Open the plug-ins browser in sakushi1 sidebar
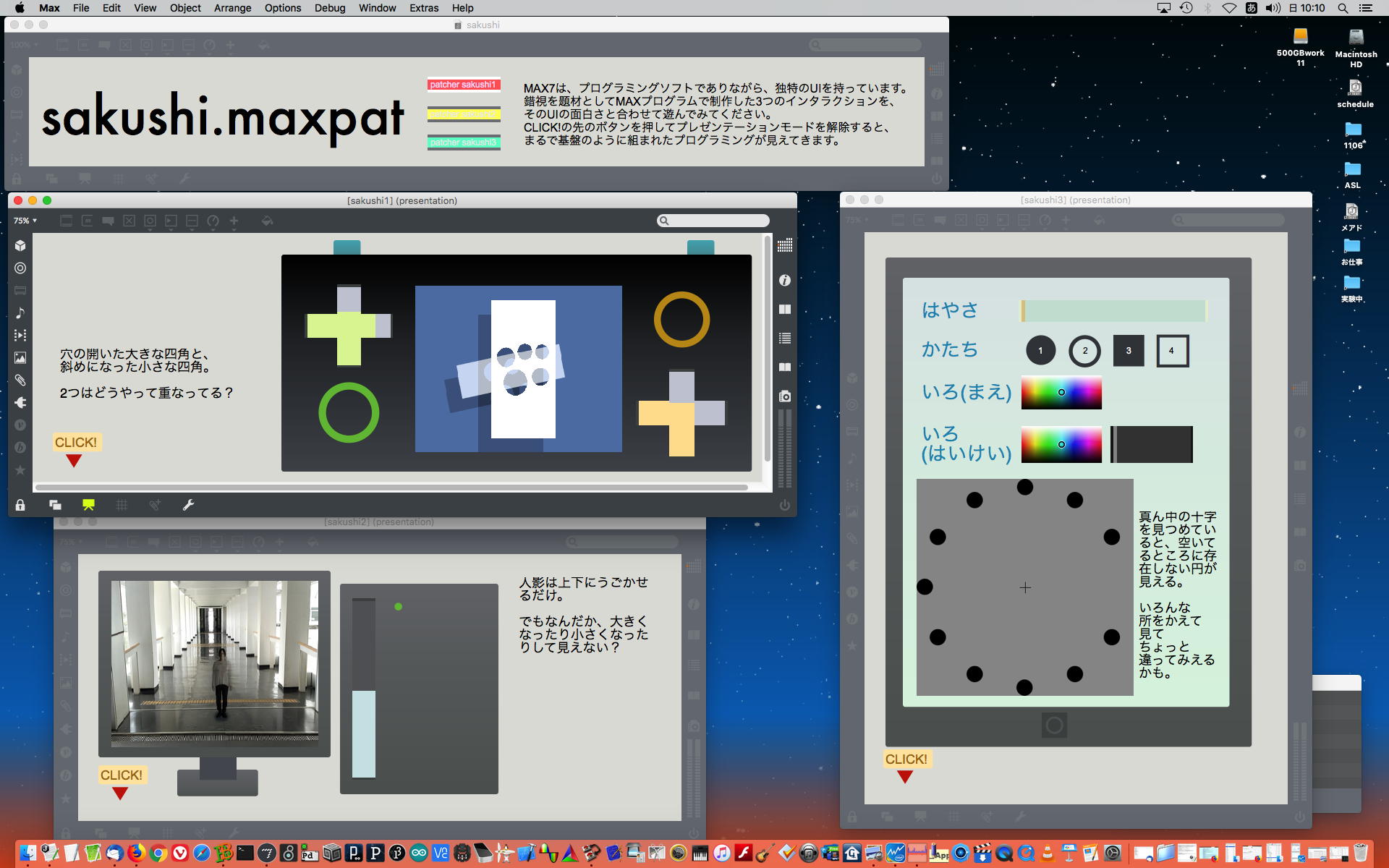 20,402
